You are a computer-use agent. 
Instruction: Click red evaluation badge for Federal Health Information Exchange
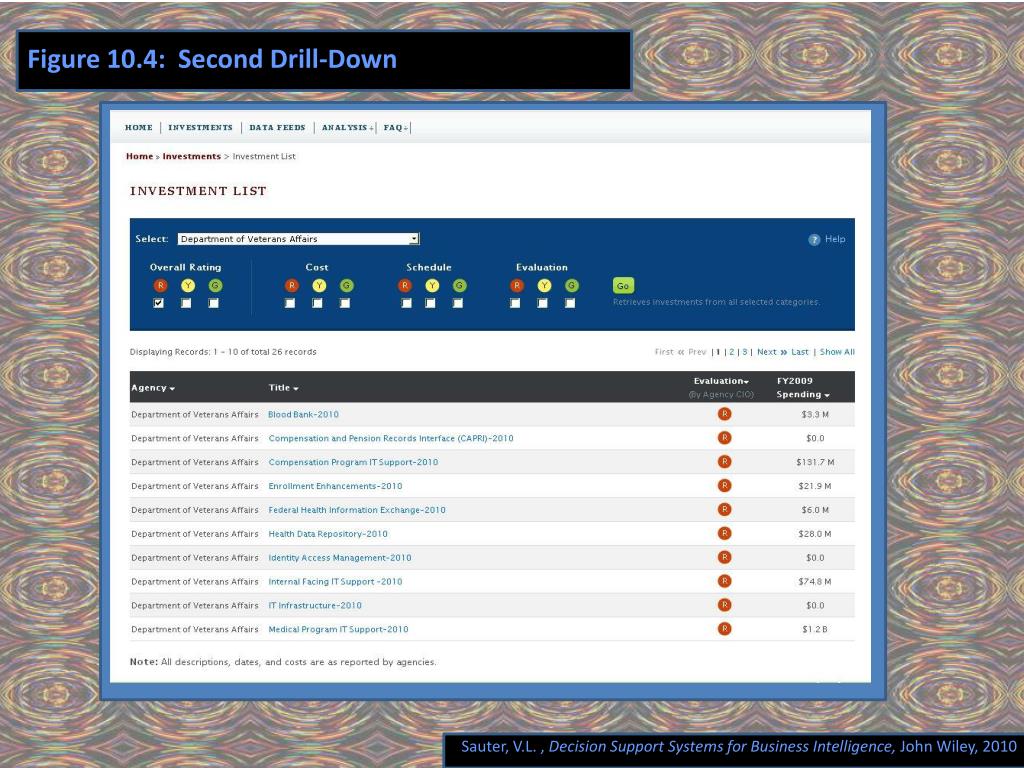pos(724,509)
